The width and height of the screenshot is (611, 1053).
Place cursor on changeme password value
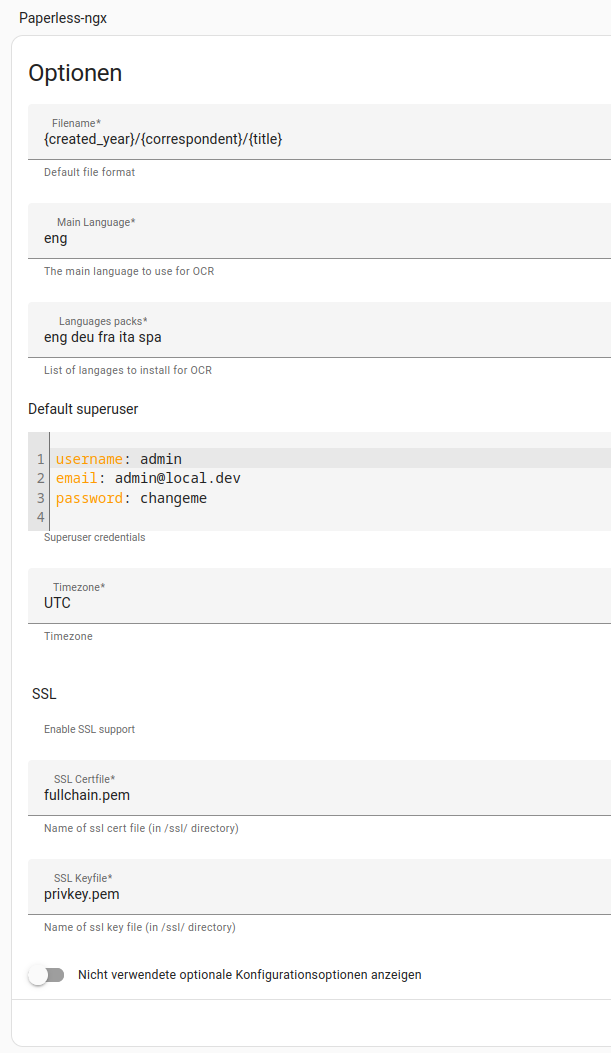[x=173, y=498]
